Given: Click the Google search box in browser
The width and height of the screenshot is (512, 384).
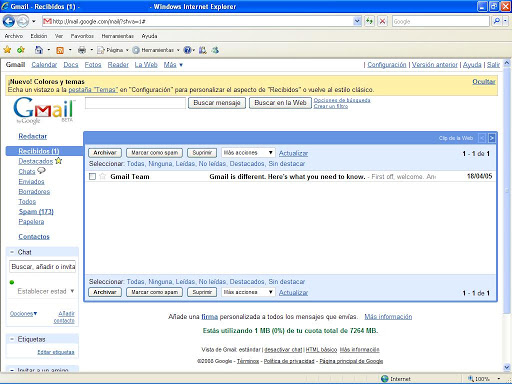Looking at the screenshot, I should point(440,21).
